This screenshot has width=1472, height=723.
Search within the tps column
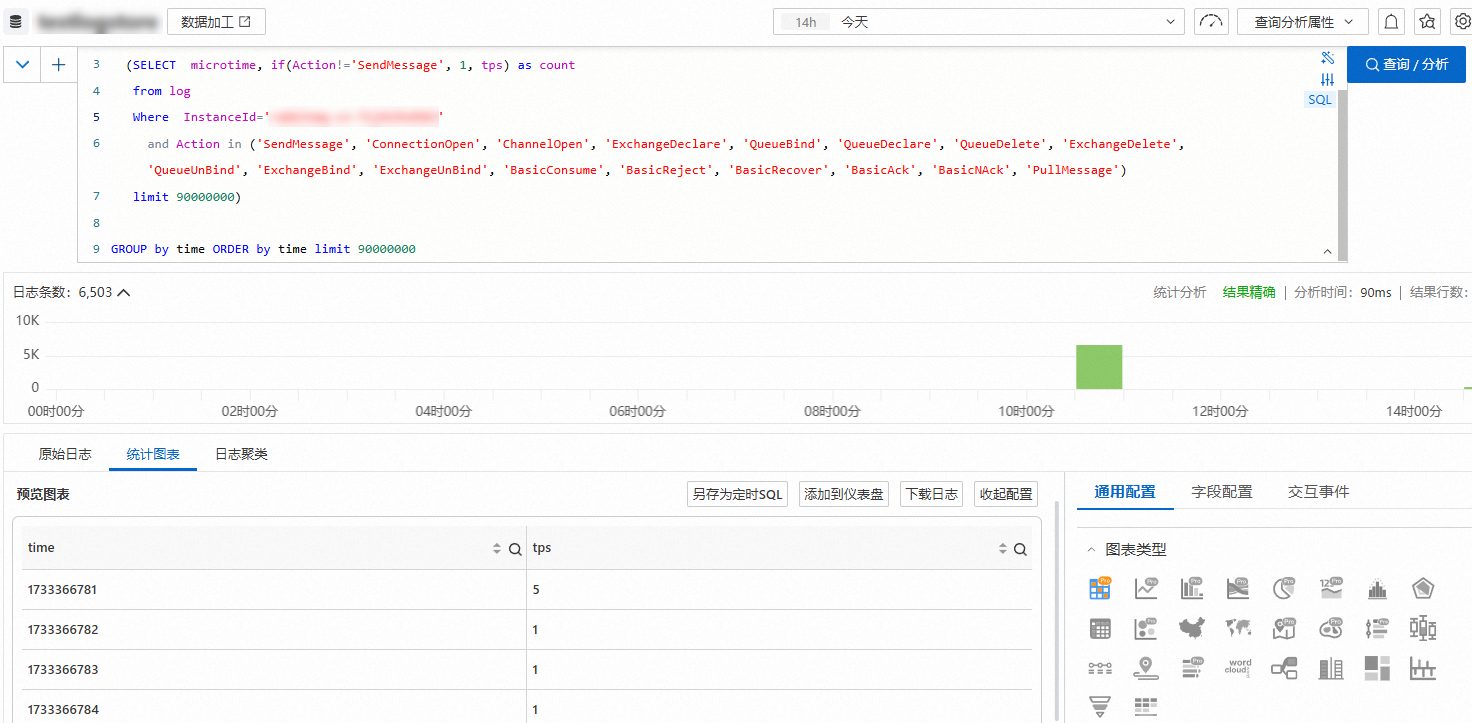coord(1020,549)
